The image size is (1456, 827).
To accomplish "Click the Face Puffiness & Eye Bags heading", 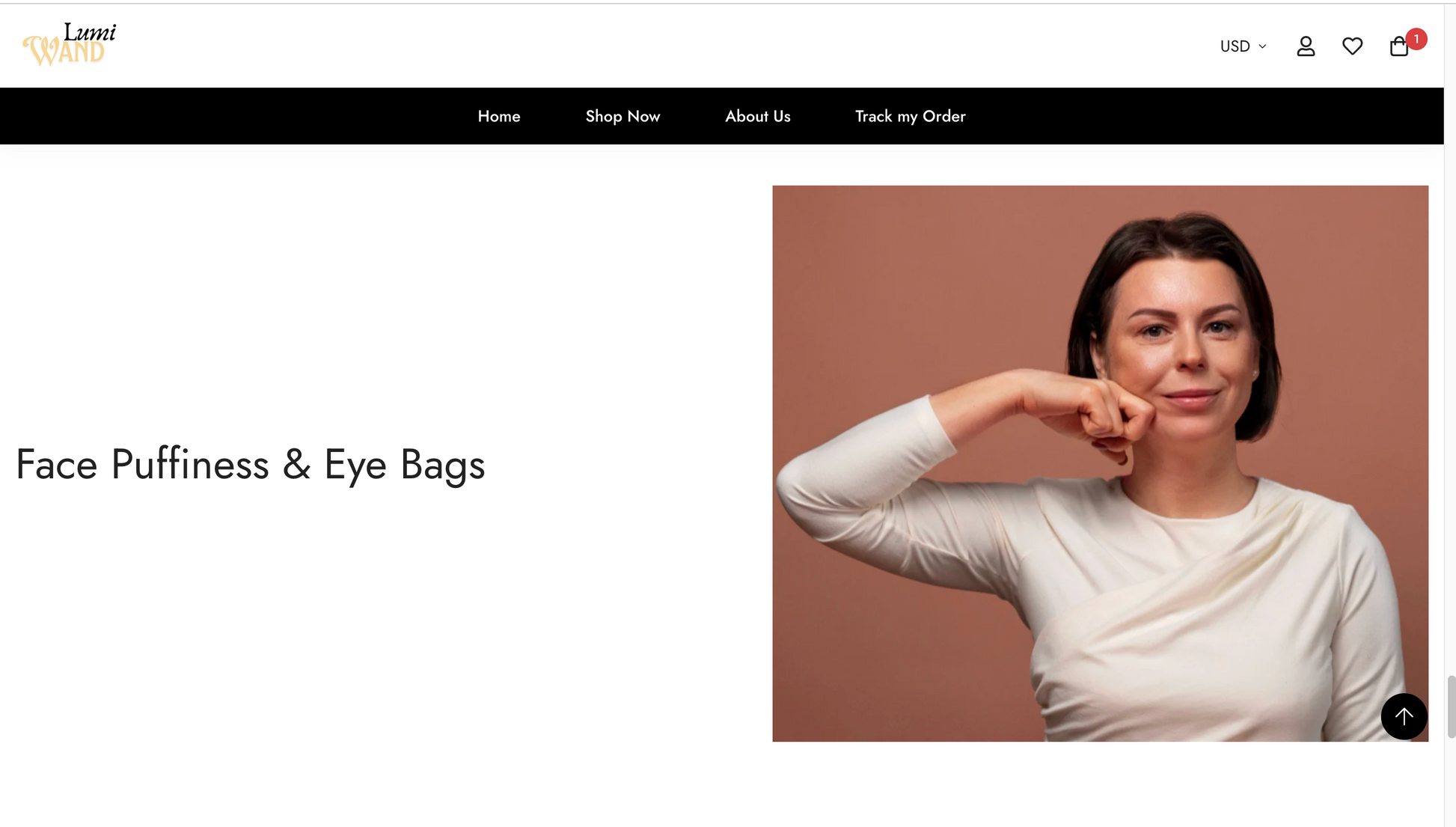I will pyautogui.click(x=251, y=464).
